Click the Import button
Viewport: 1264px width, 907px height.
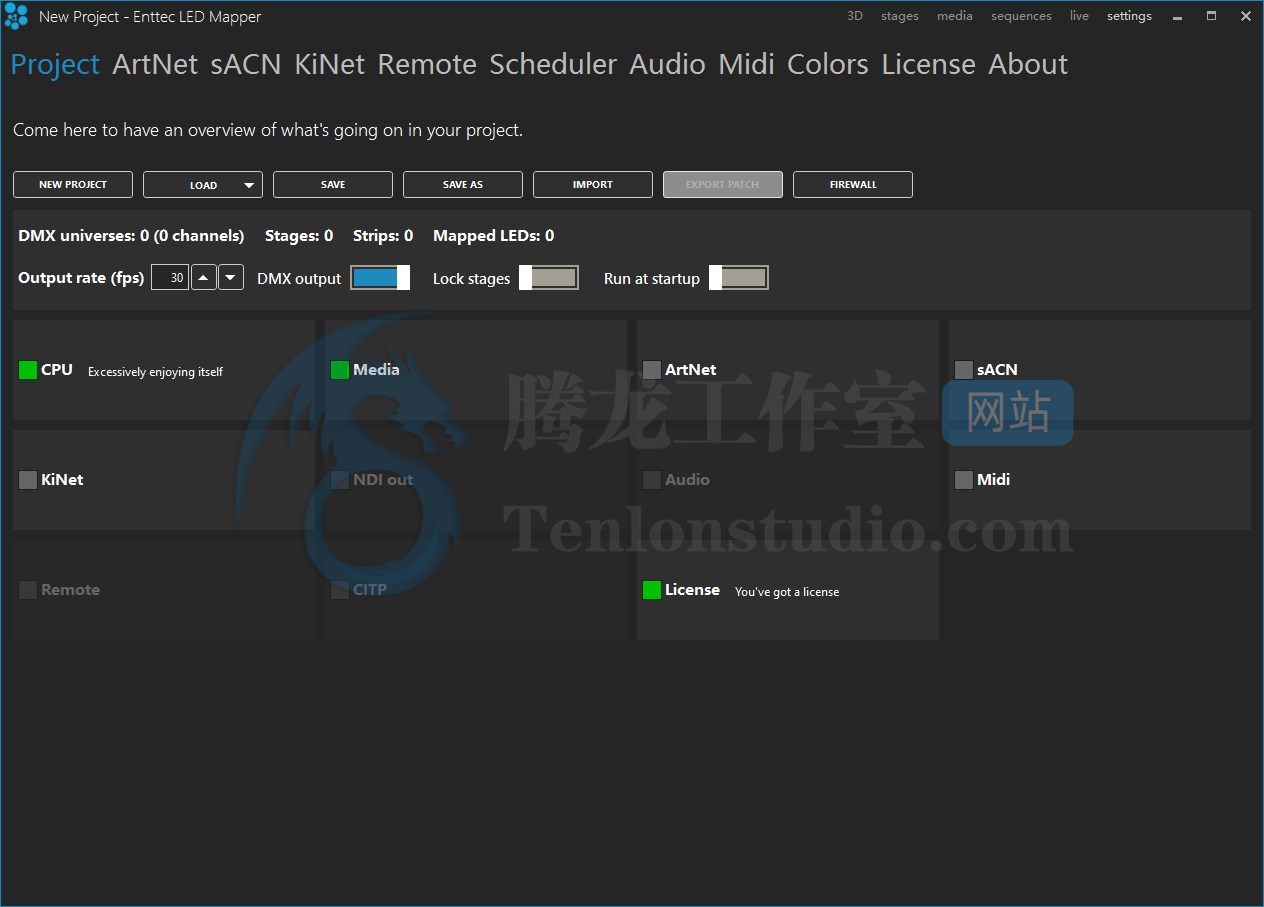[593, 185]
